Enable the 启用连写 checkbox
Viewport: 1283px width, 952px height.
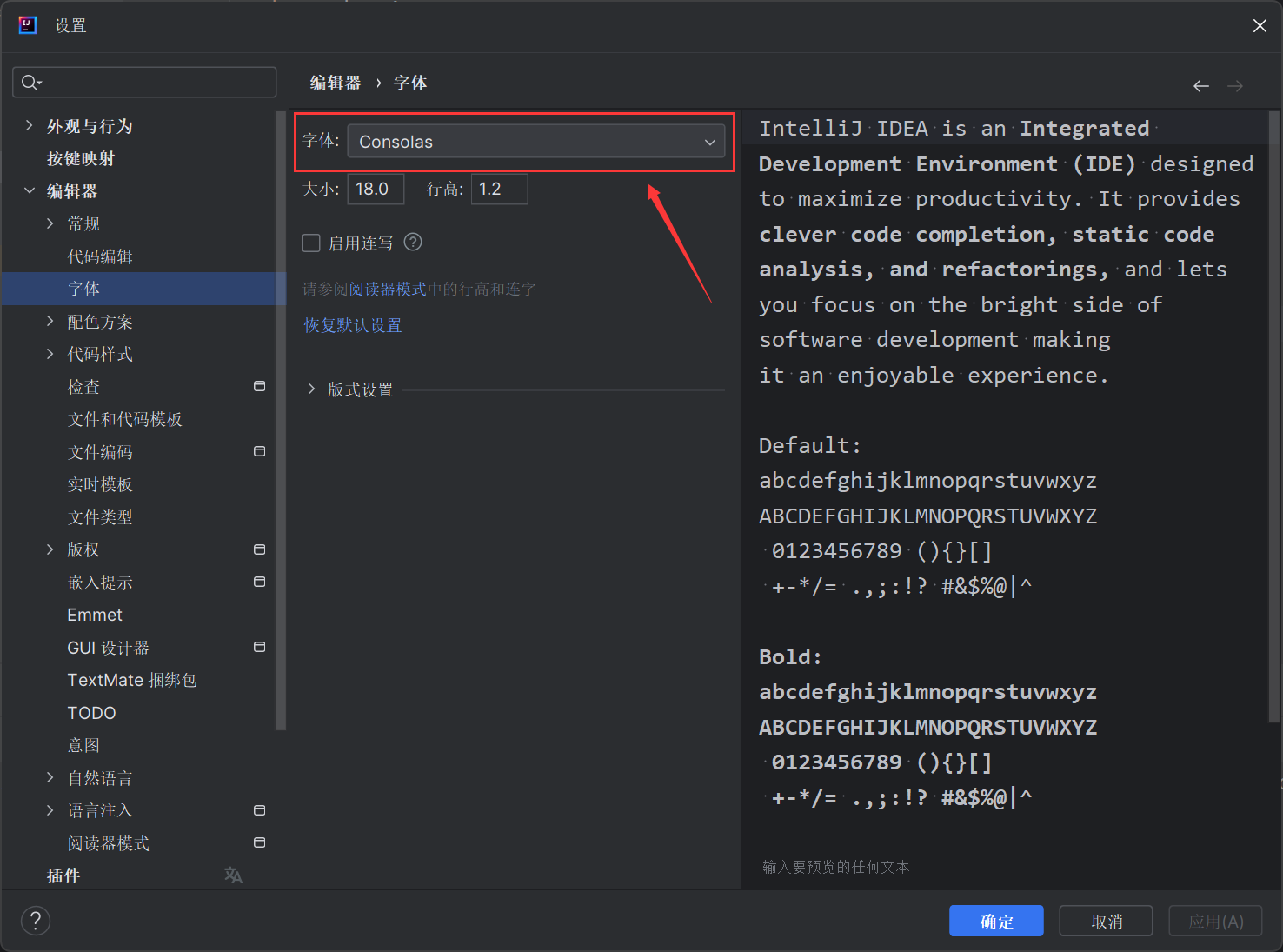[x=311, y=243]
